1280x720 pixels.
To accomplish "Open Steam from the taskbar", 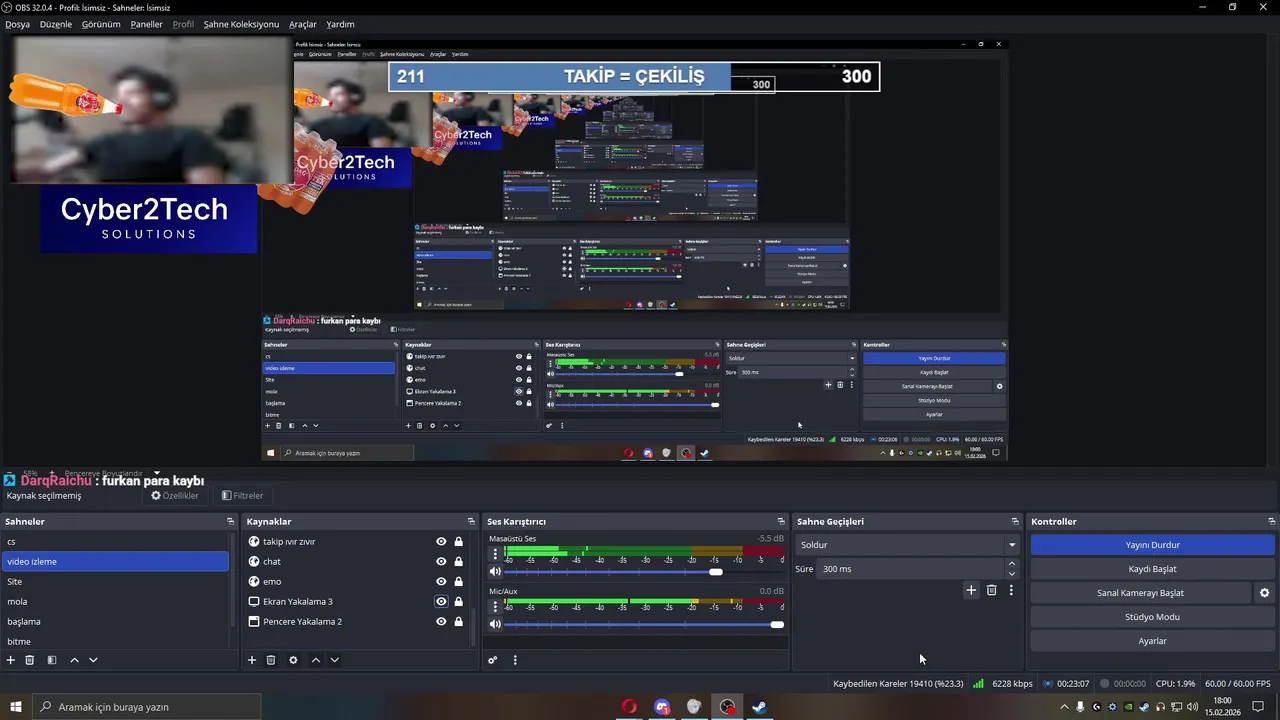I will click(759, 707).
